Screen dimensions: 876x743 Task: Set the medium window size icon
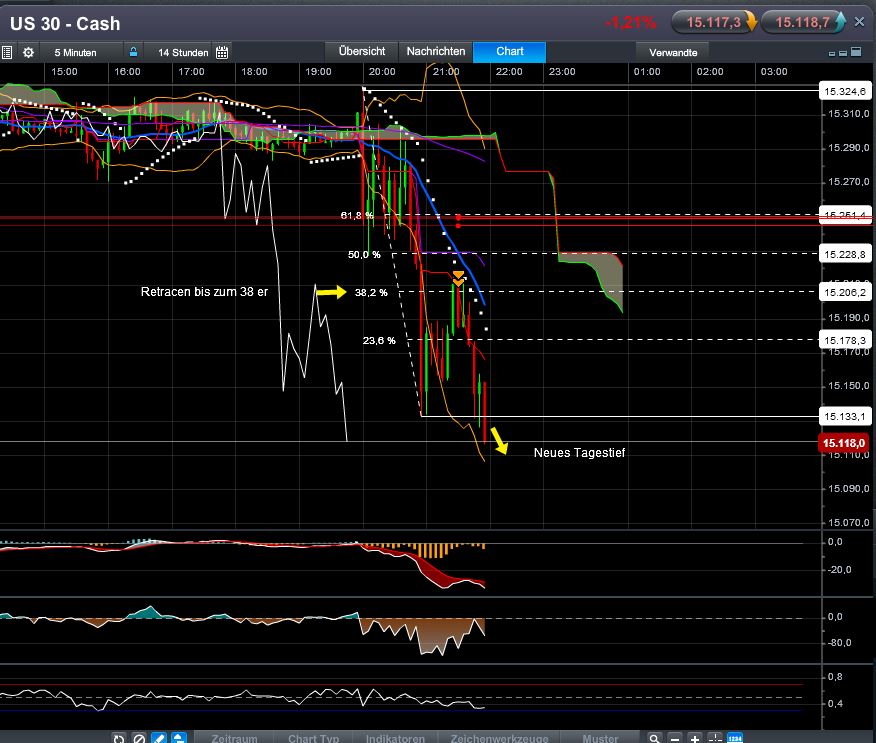pos(842,53)
